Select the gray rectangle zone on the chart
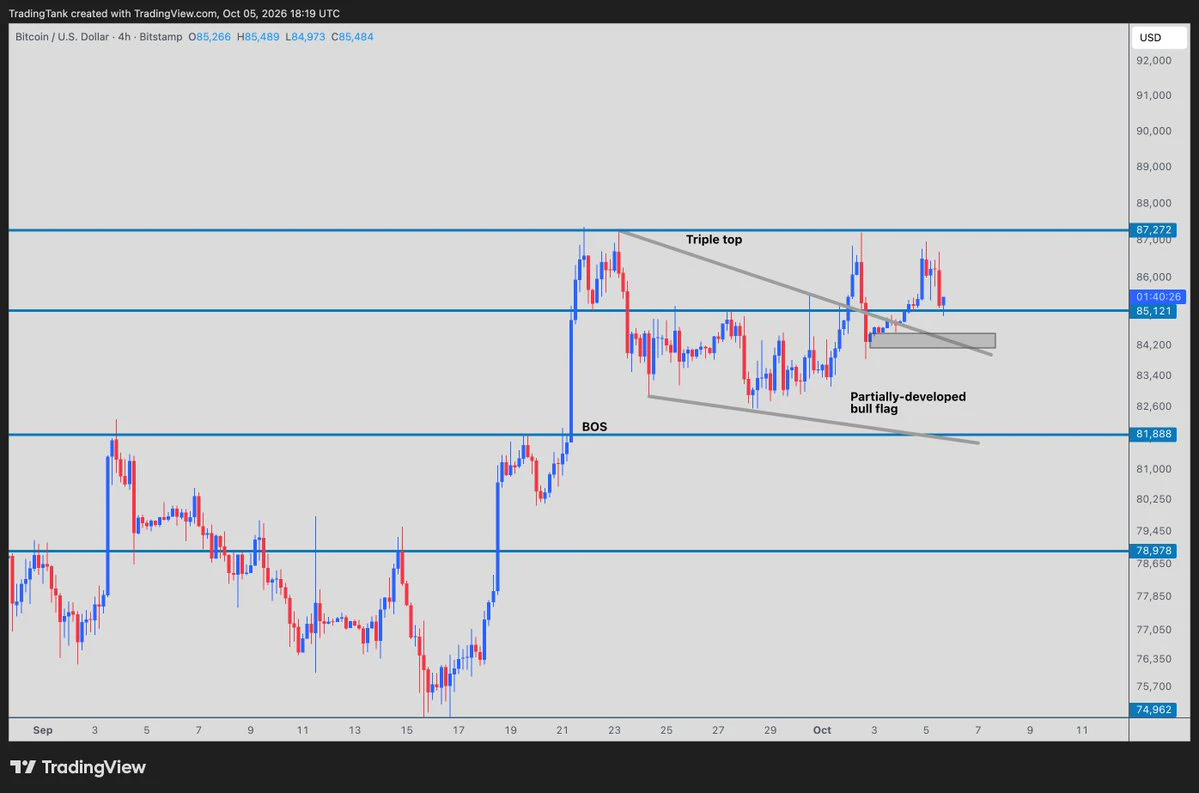This screenshot has height=793, width=1199. pos(932,341)
